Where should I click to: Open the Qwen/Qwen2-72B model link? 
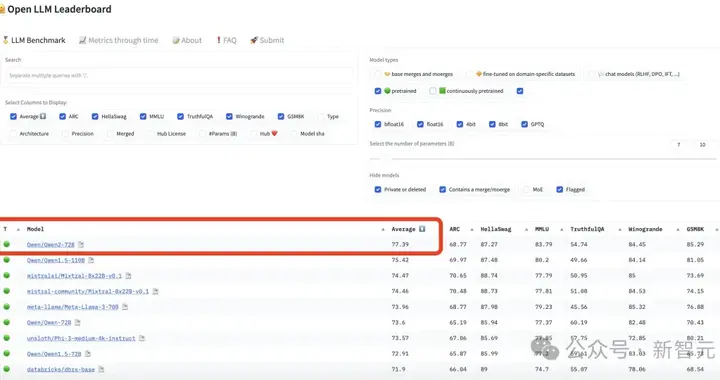click(x=51, y=245)
